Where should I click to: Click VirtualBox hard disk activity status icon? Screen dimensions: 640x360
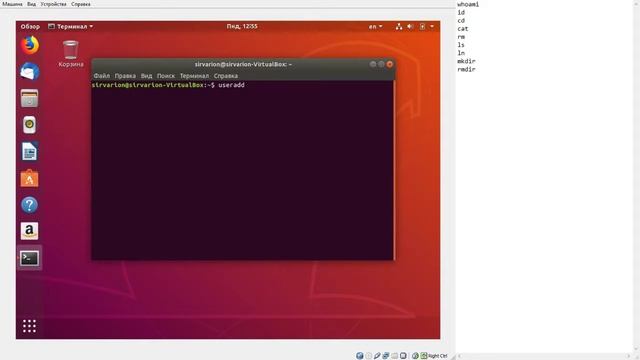[x=360, y=356]
